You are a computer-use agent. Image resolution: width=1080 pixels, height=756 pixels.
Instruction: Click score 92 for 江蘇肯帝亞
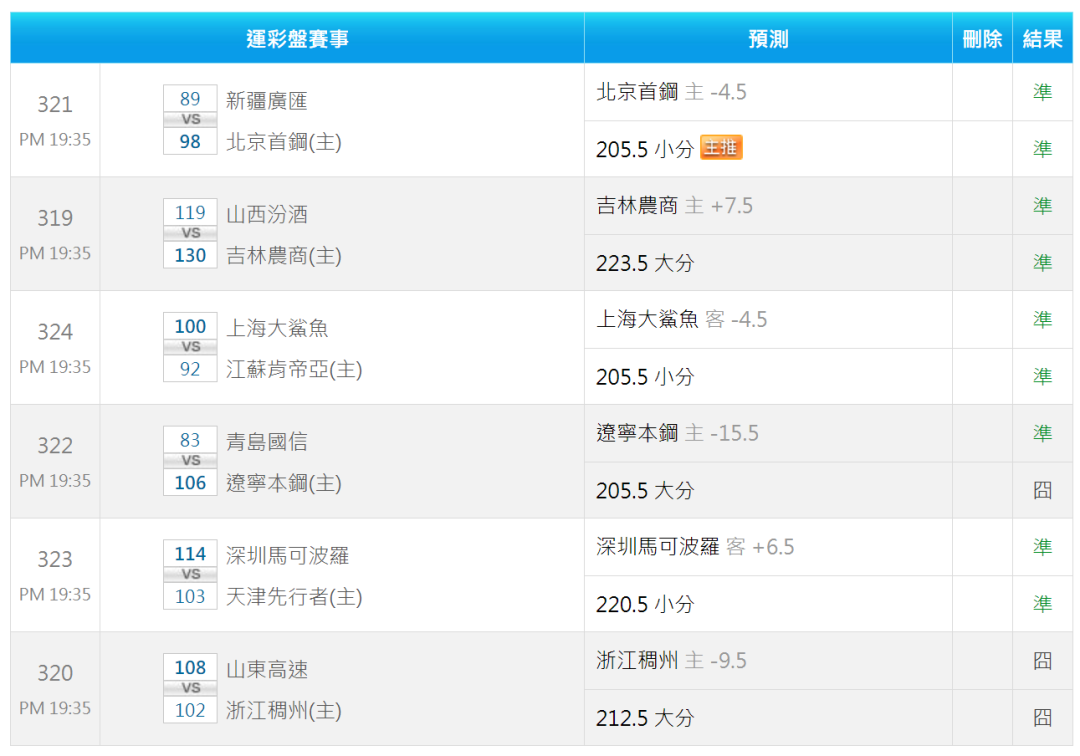tap(190, 368)
